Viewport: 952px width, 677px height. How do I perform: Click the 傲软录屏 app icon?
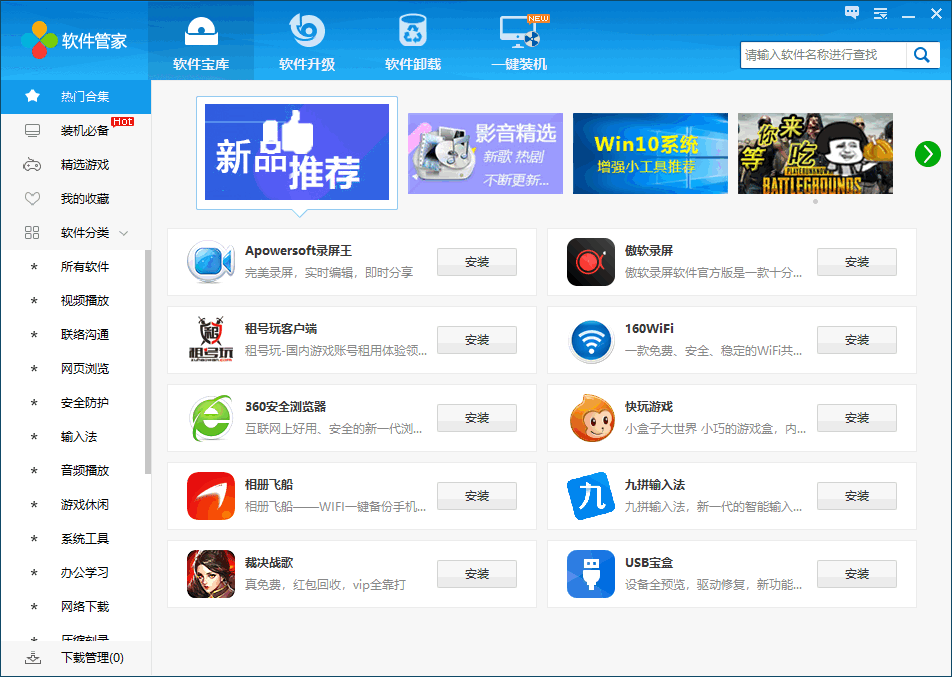pyautogui.click(x=591, y=262)
